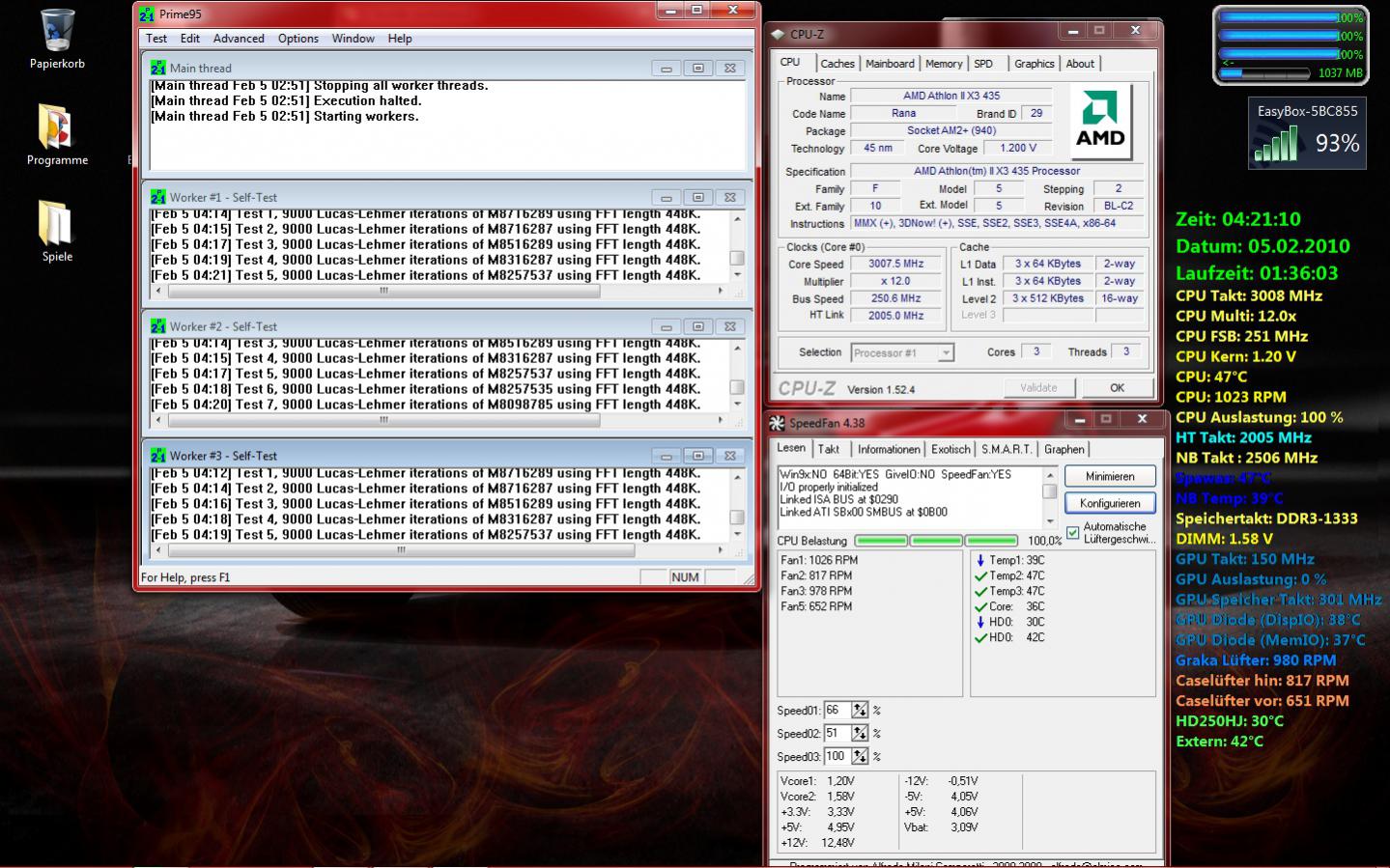Click the OK button in CPU-Z
The width and height of the screenshot is (1390, 868).
coord(1117,387)
